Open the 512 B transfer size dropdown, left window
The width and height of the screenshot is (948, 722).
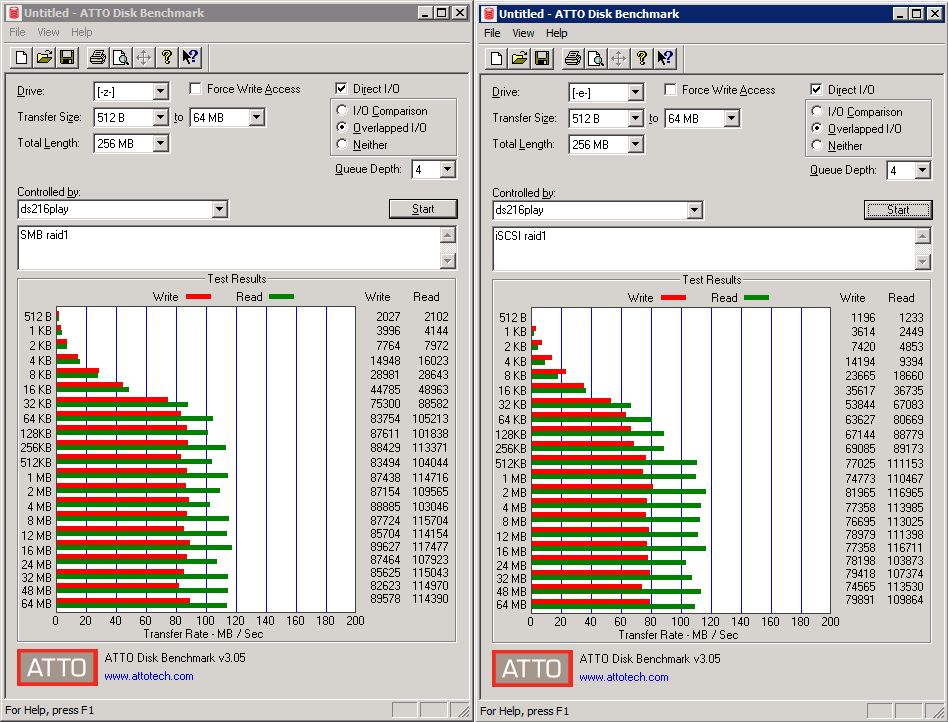(160, 117)
